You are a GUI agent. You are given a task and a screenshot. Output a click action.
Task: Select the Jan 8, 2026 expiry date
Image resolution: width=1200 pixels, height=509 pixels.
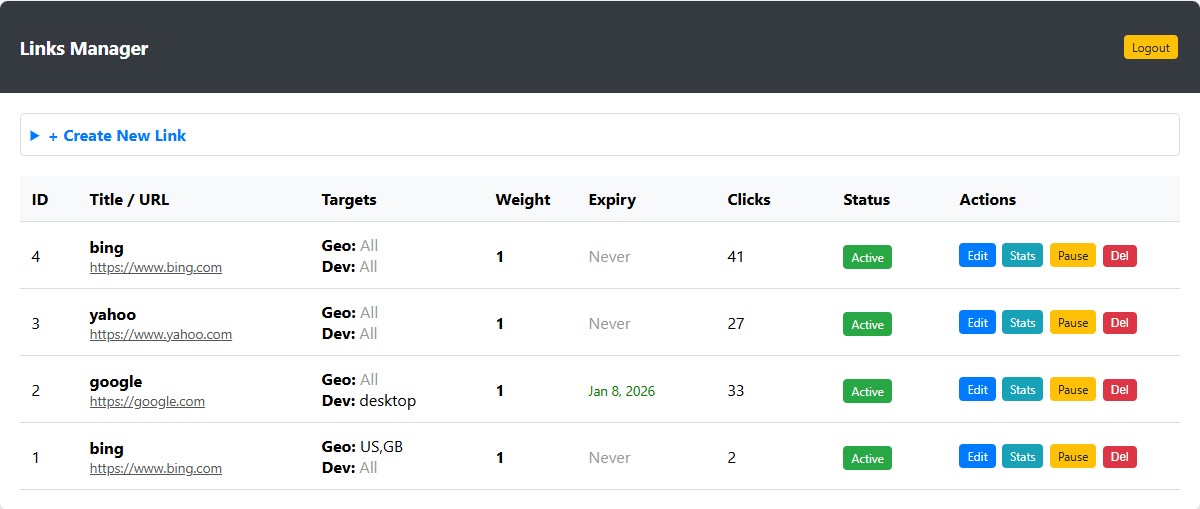622,391
